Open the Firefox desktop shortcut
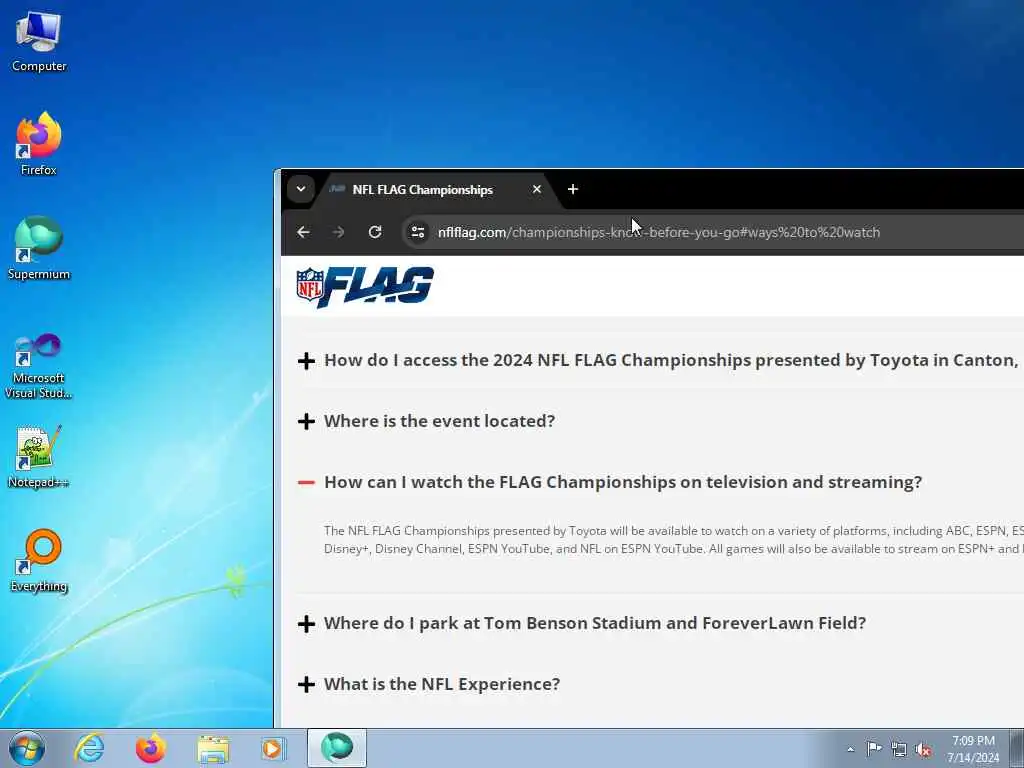This screenshot has width=1024, height=768. (39, 144)
